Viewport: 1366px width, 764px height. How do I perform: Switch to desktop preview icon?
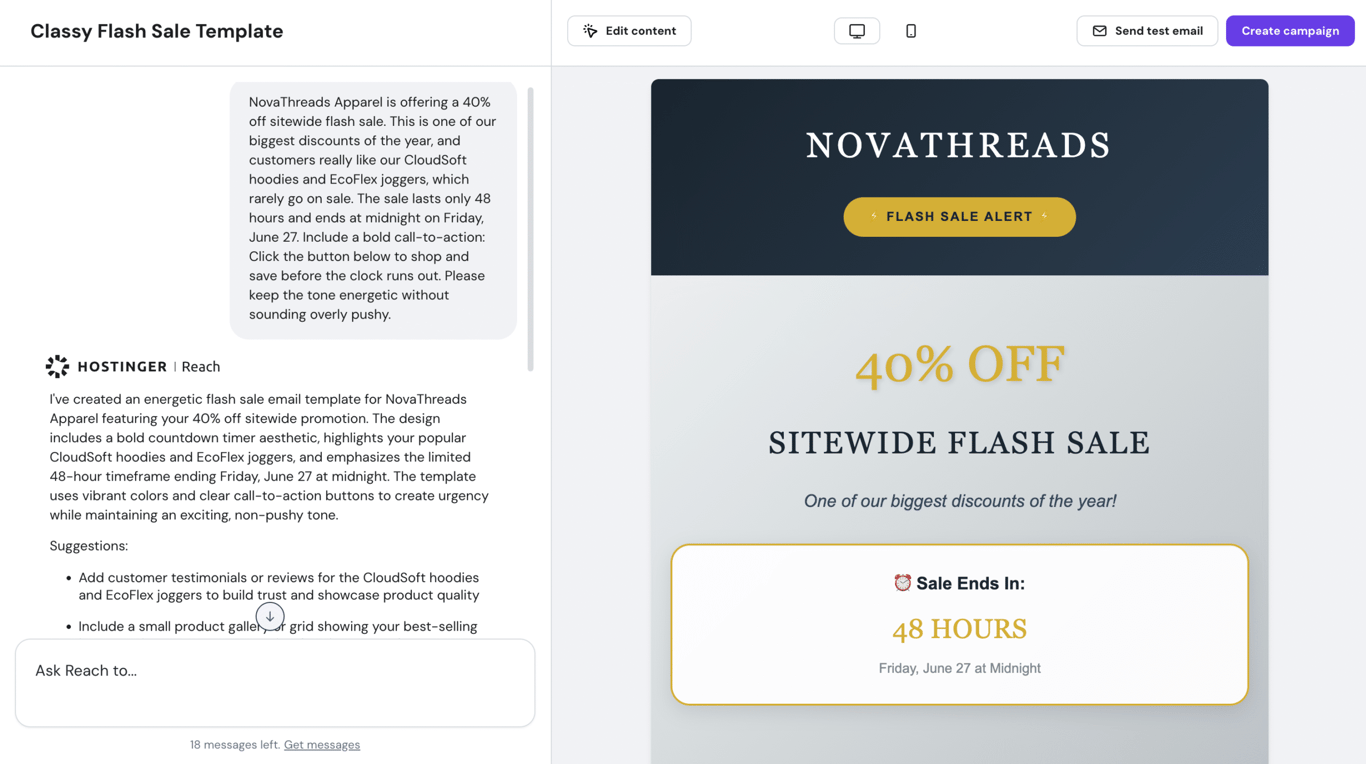pyautogui.click(x=857, y=30)
